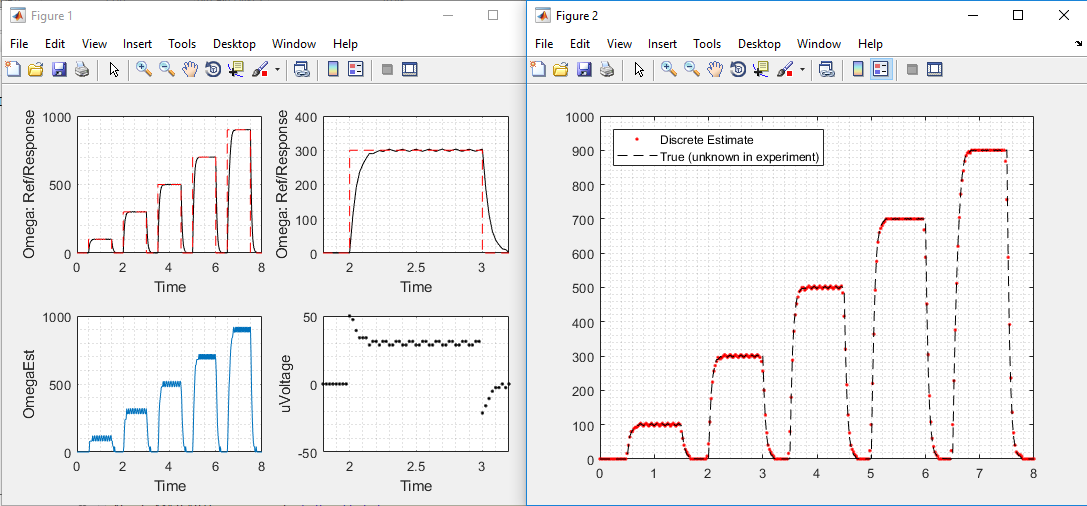Toggle Insert Colorbar in Figure 1 toolbar
This screenshot has height=506, width=1087.
[x=333, y=69]
